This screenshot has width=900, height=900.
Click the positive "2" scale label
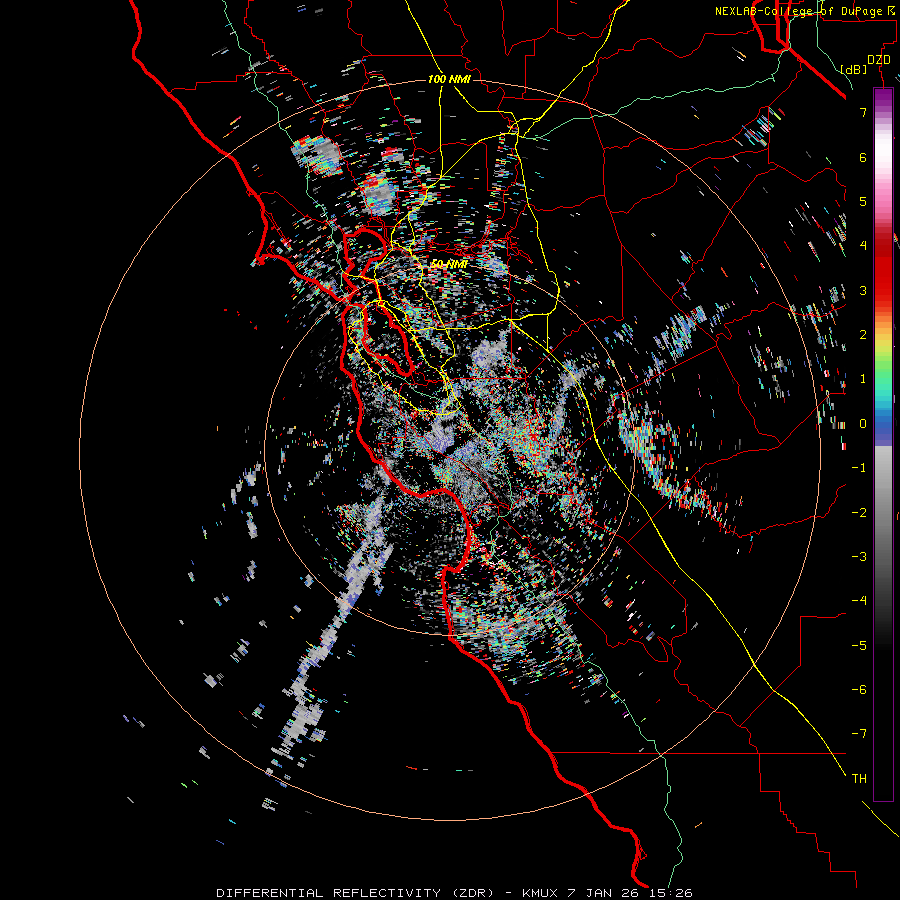pos(863,335)
